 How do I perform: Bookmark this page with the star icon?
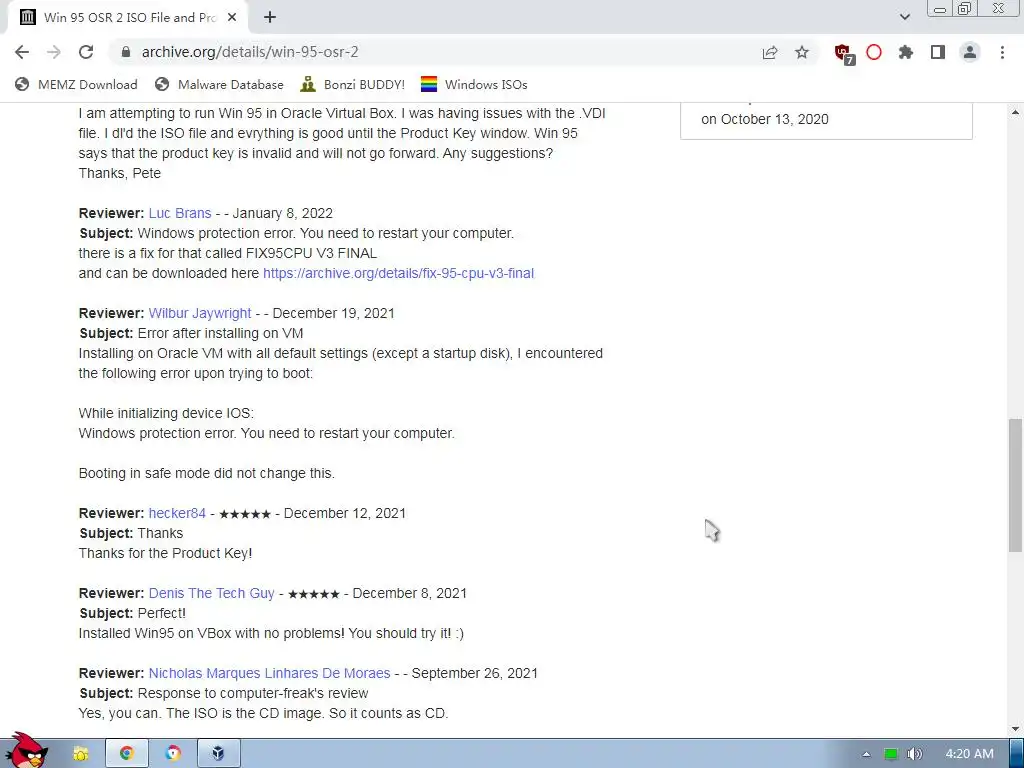(x=802, y=52)
